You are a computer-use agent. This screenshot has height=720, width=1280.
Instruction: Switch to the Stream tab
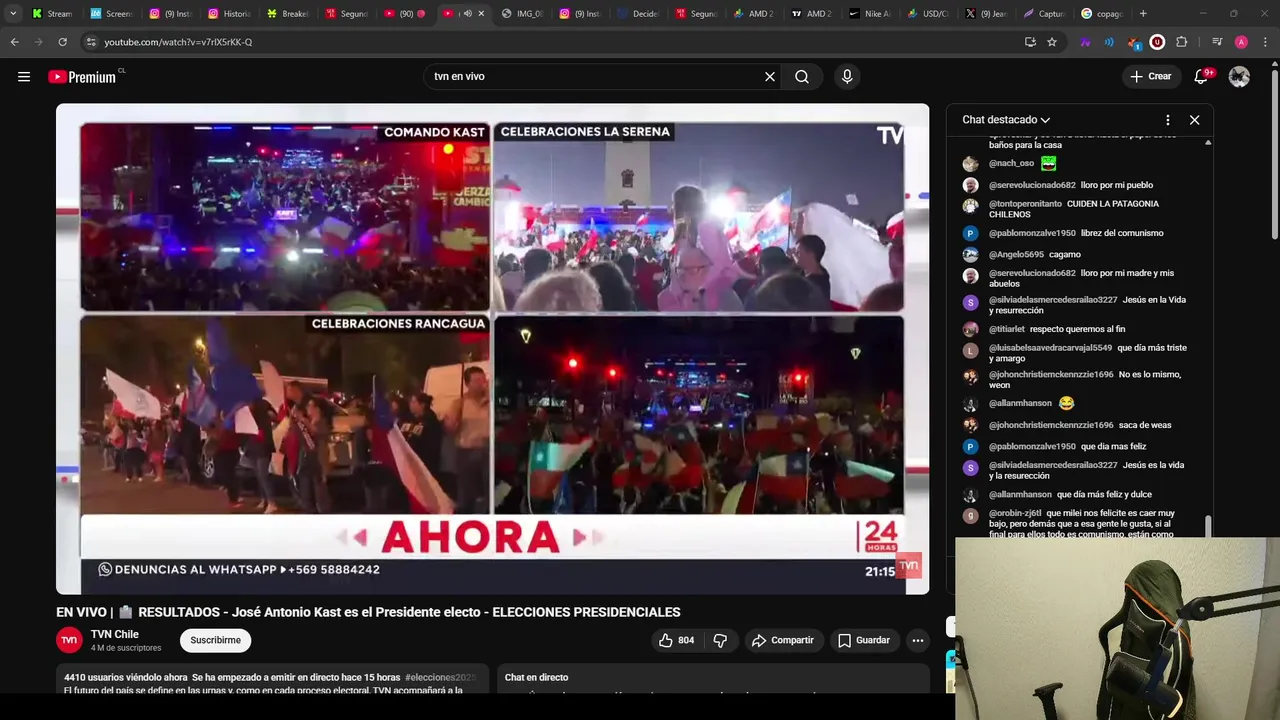[x=52, y=14]
